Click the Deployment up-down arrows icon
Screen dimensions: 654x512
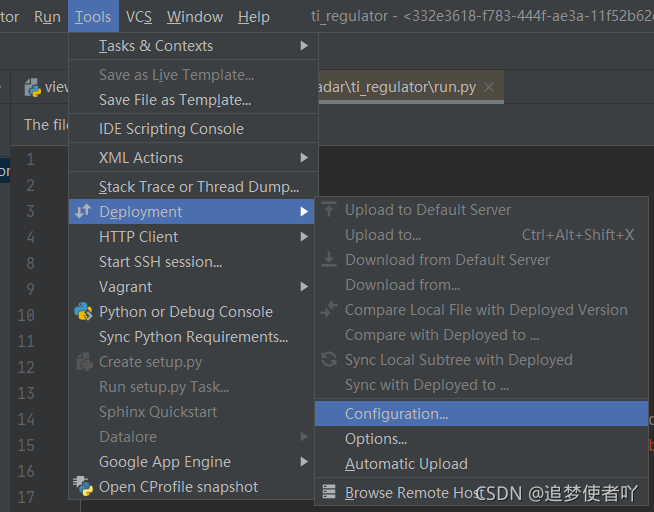pos(83,211)
